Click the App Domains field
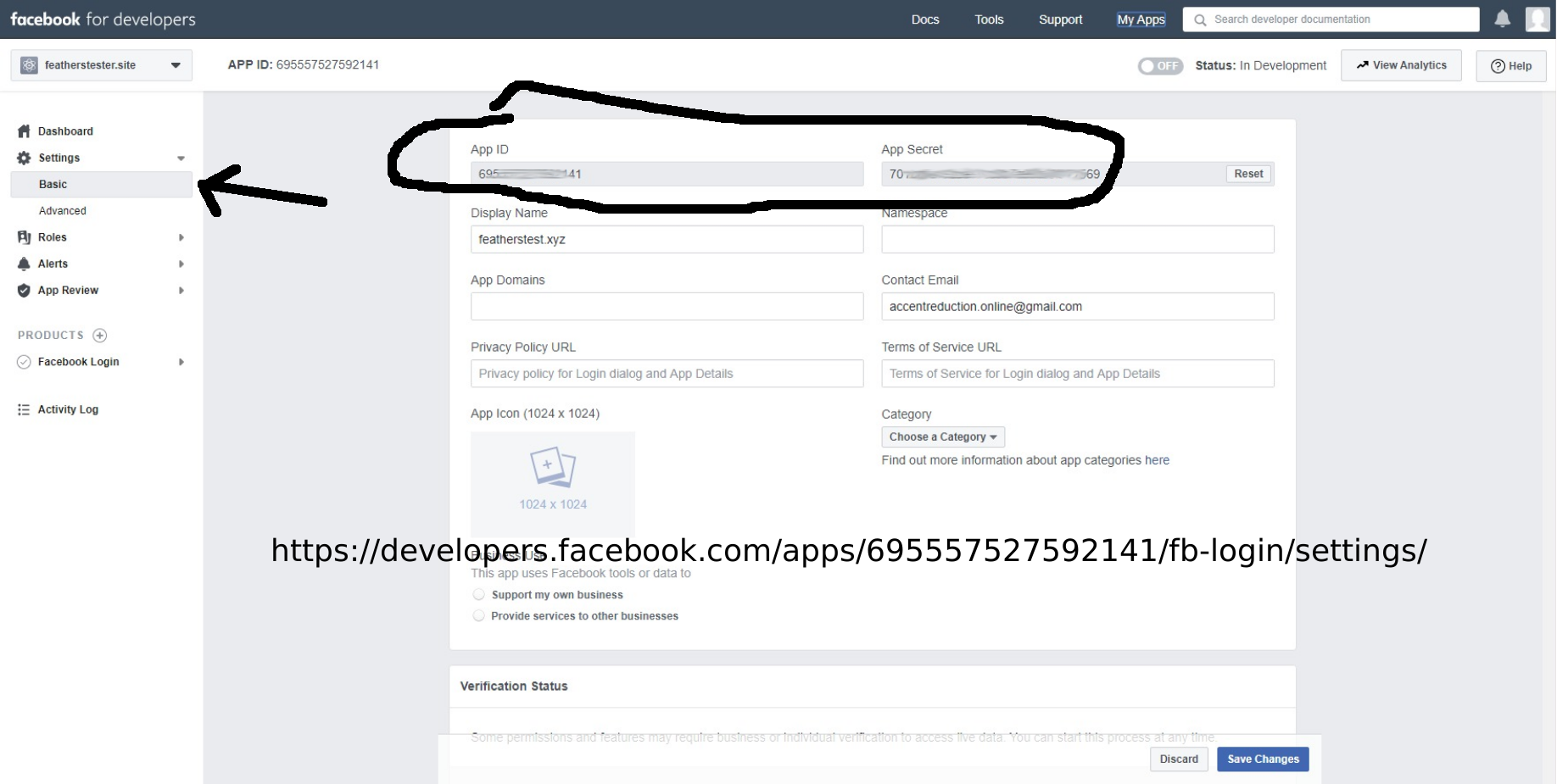This screenshot has width=1557, height=784. [667, 306]
